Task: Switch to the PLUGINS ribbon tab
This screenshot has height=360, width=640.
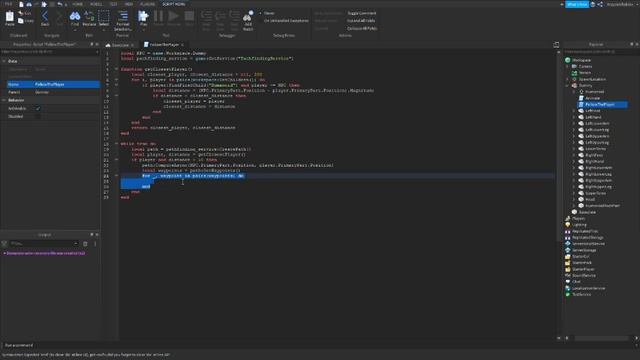Action: [x=147, y=4]
